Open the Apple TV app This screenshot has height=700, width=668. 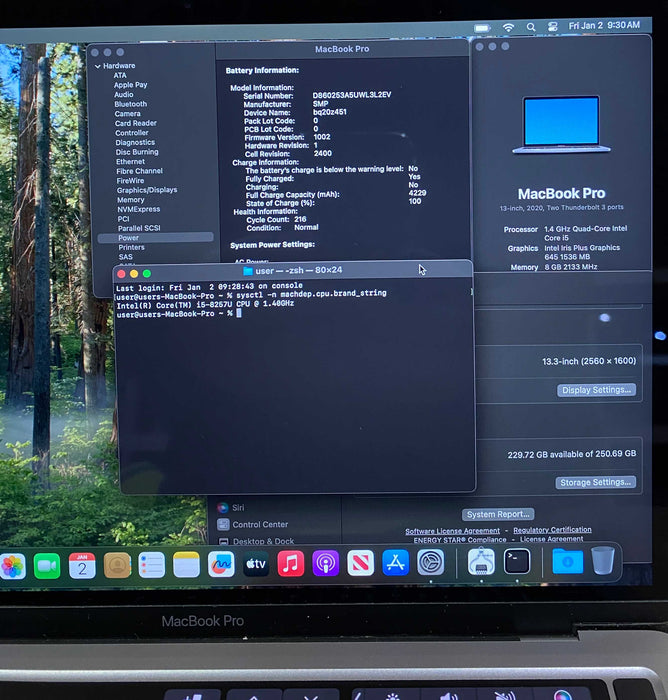tap(256, 564)
